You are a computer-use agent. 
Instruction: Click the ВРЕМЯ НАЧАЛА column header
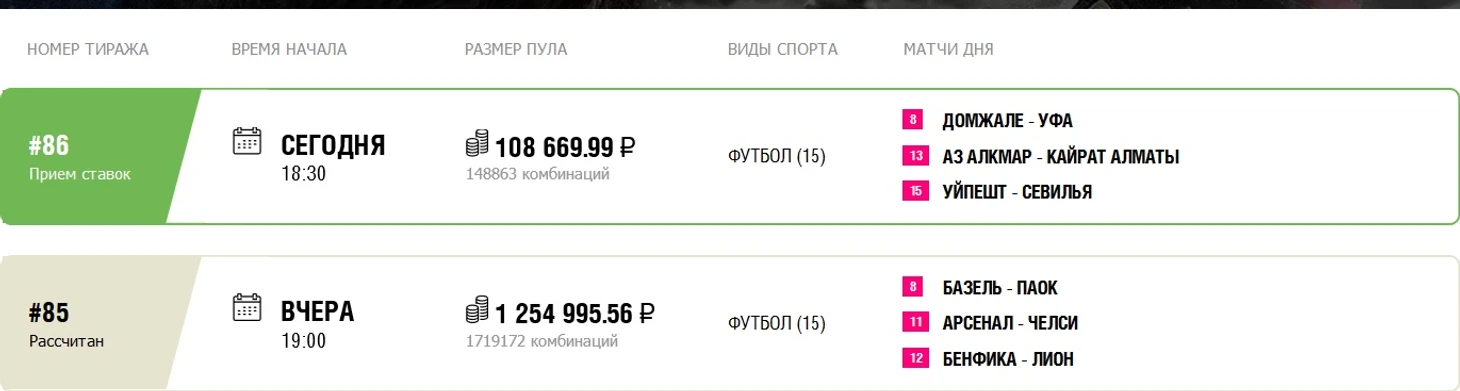(289, 49)
